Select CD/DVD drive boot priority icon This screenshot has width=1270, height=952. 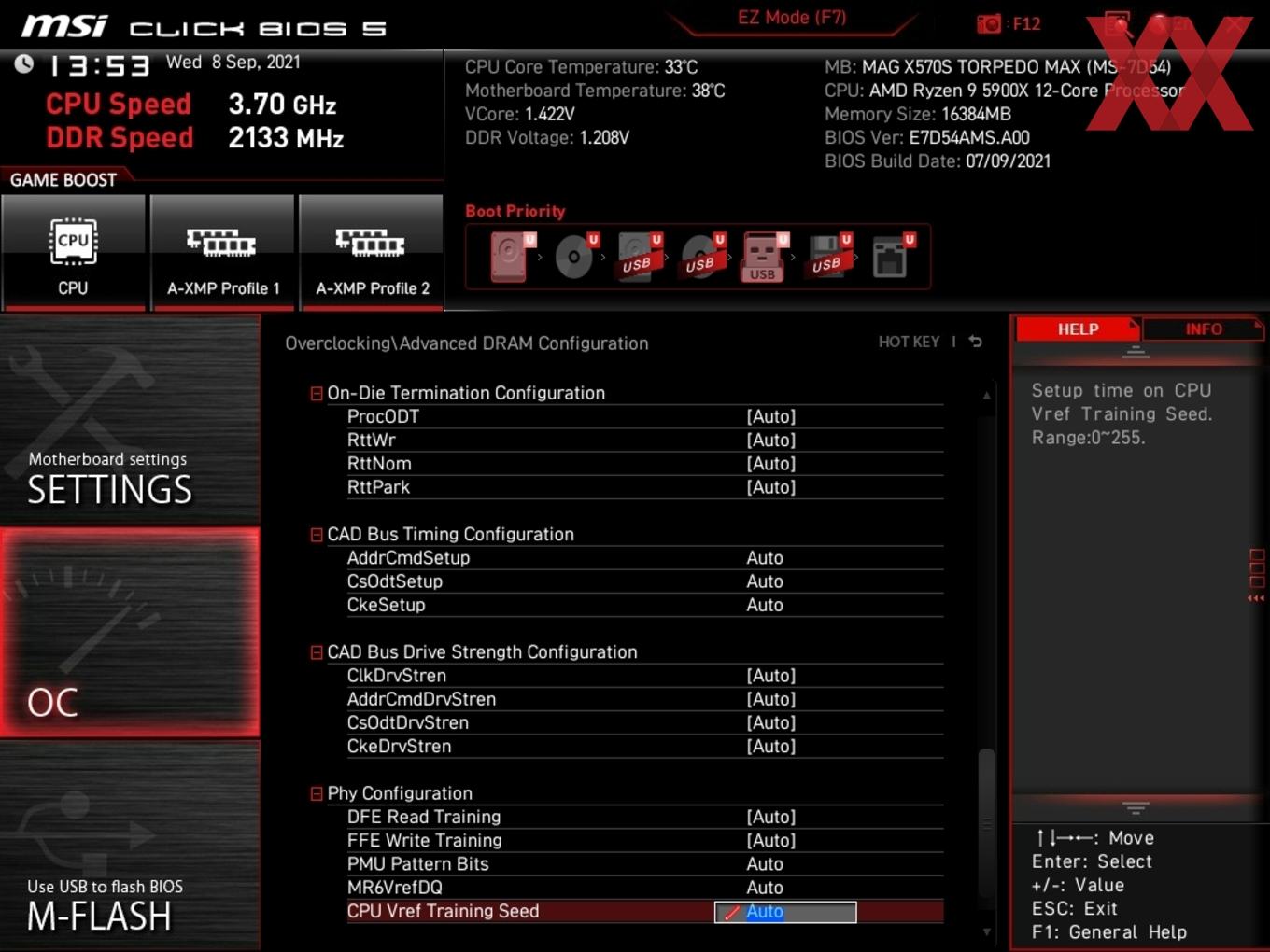575,257
